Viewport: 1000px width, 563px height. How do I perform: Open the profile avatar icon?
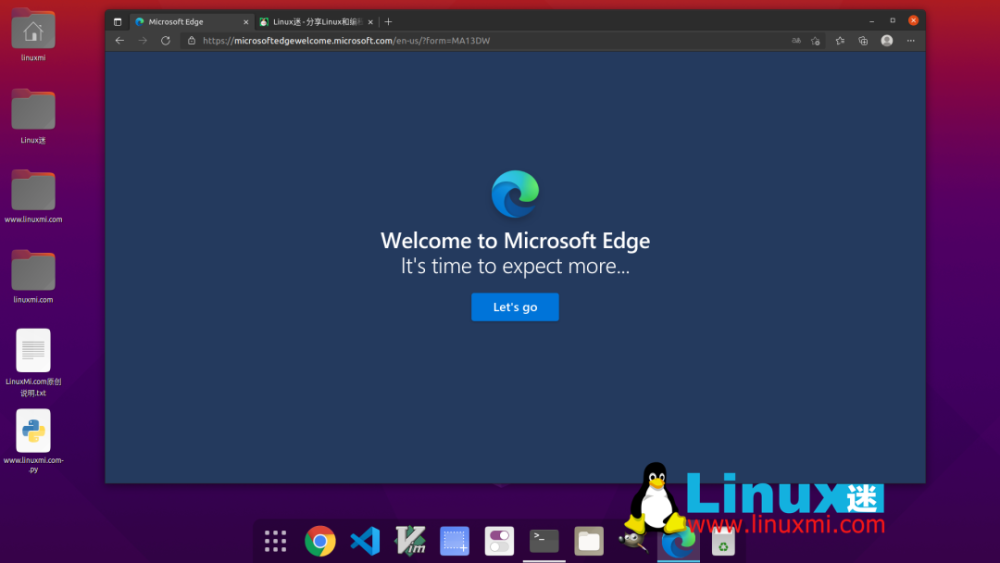[x=886, y=40]
